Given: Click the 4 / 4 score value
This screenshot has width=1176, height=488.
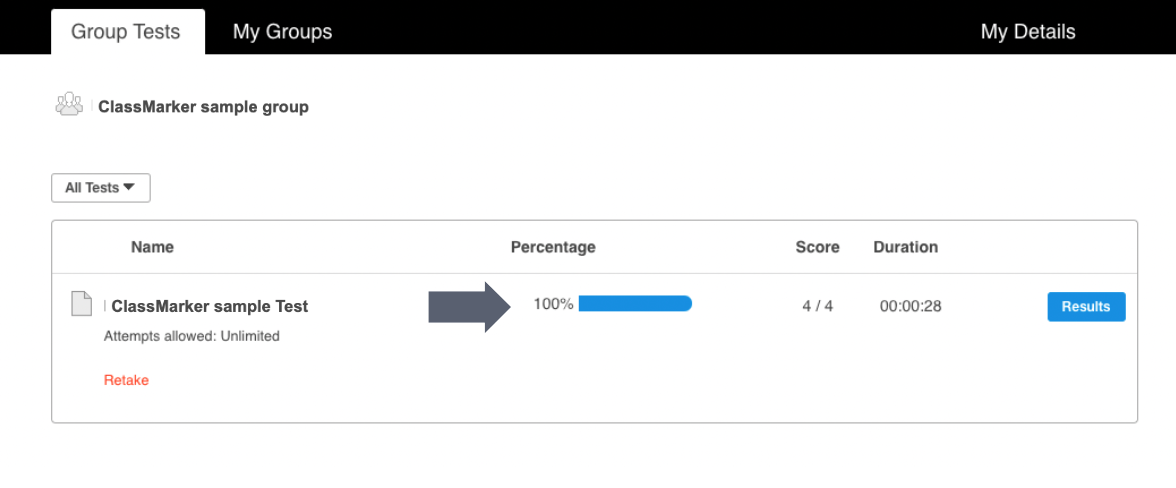Looking at the screenshot, I should tap(817, 306).
